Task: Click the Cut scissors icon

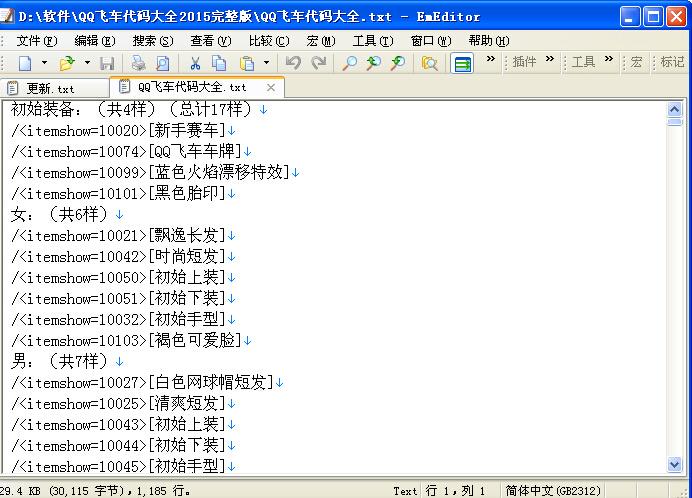Action: 195,63
